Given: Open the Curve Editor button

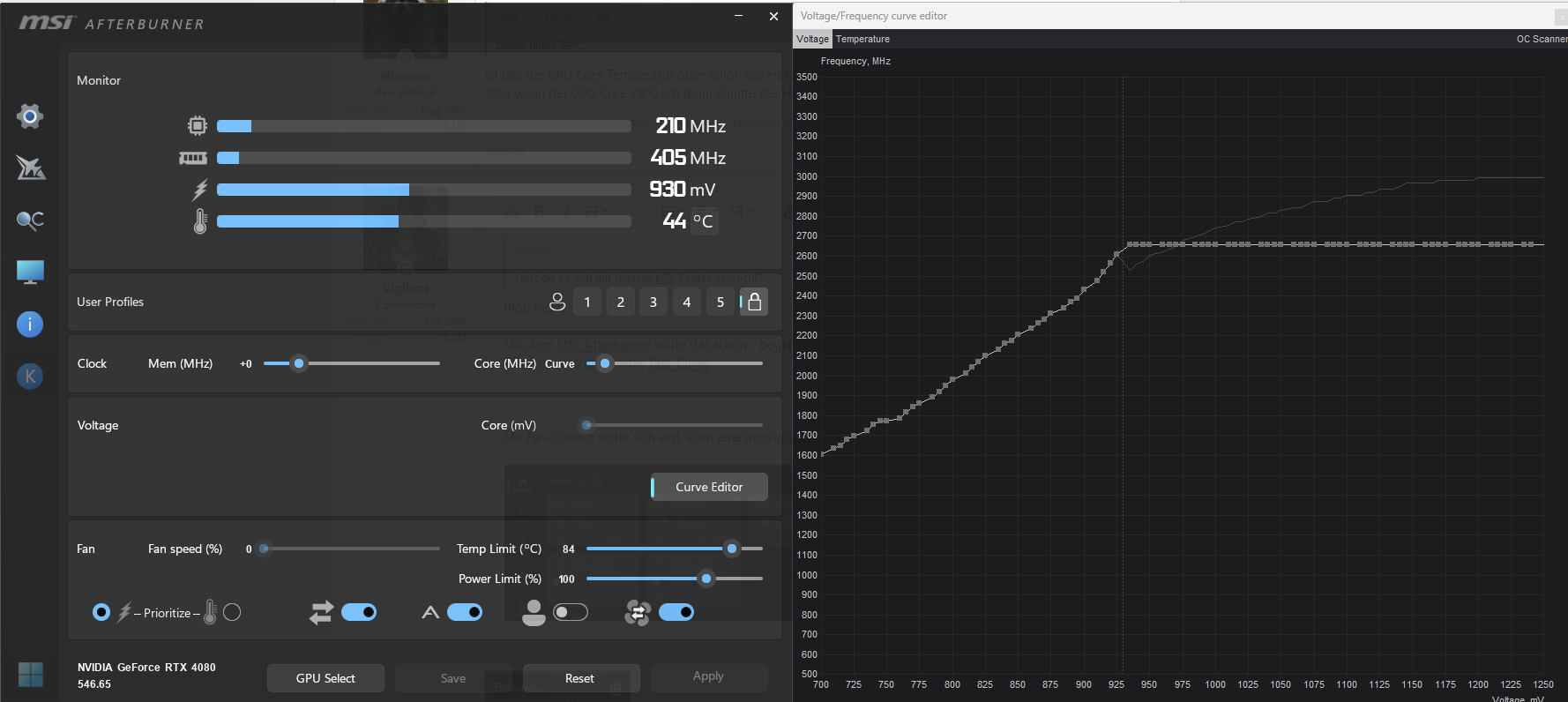Looking at the screenshot, I should 709,487.
